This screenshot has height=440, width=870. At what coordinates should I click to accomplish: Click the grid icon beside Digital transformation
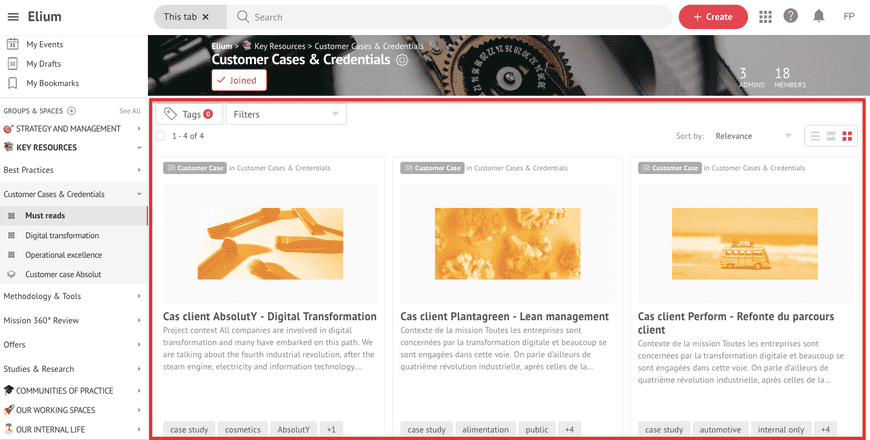point(11,235)
